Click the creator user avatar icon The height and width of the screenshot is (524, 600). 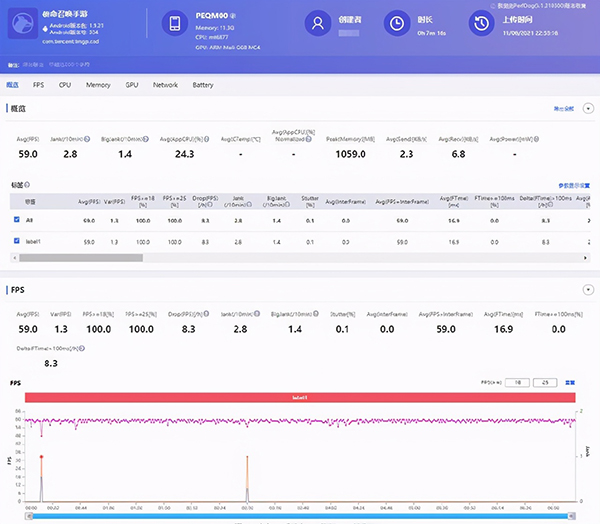coord(318,24)
